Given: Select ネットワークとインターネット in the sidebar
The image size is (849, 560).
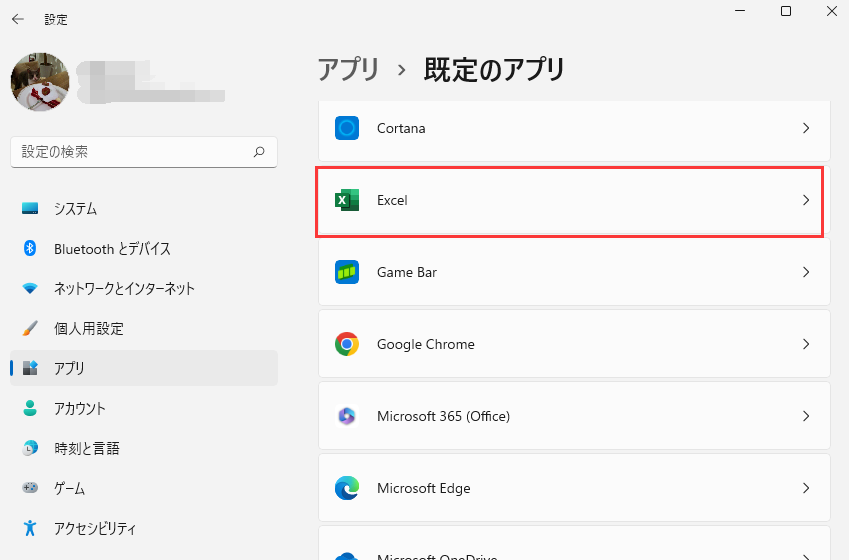Looking at the screenshot, I should [x=124, y=289].
